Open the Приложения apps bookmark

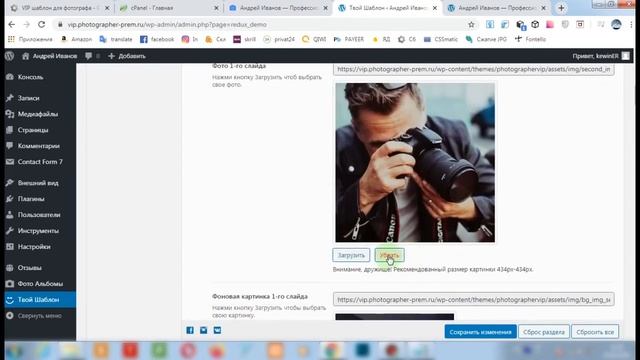(31, 39)
